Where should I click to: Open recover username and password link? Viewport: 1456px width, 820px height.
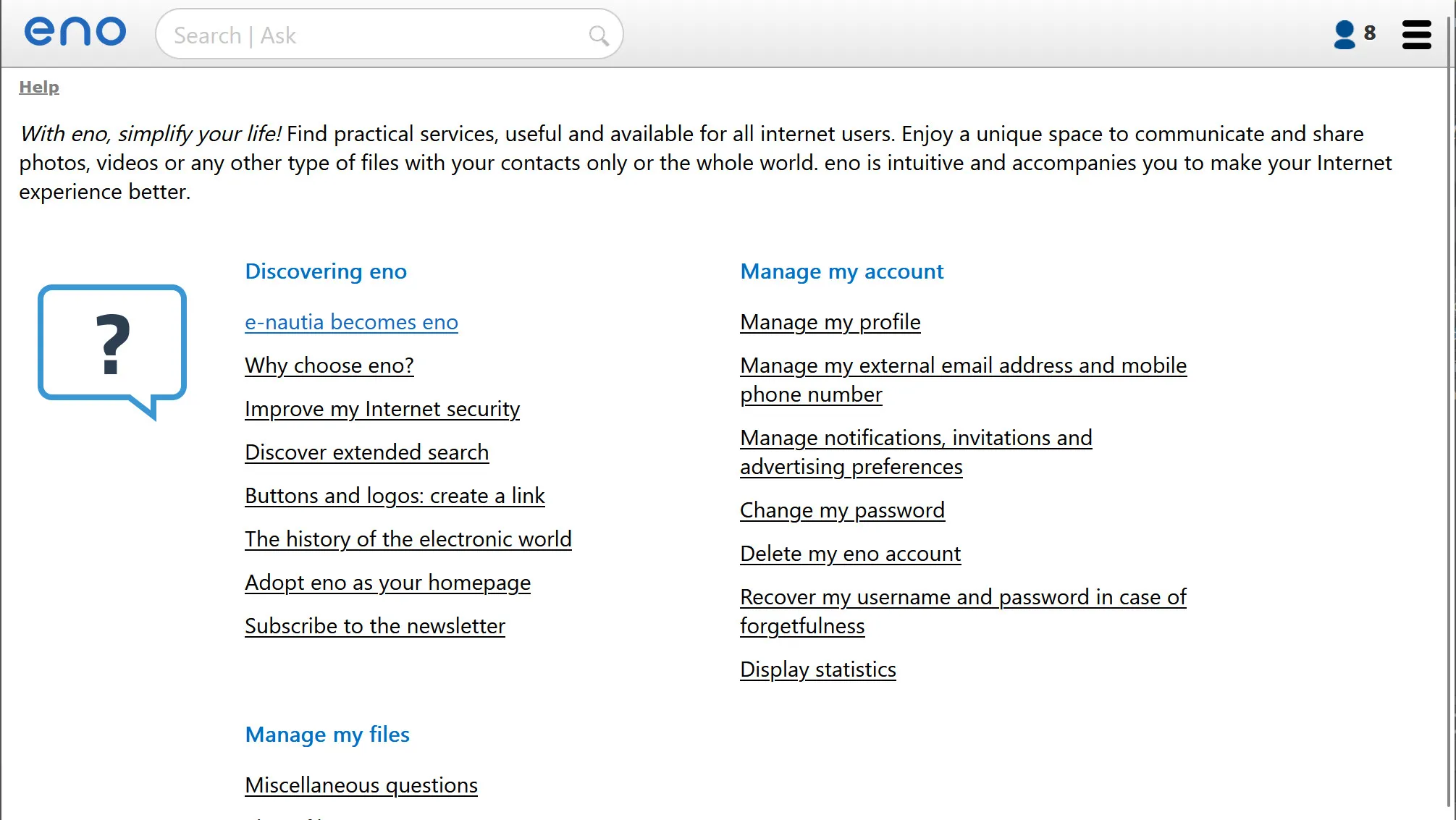963,612
